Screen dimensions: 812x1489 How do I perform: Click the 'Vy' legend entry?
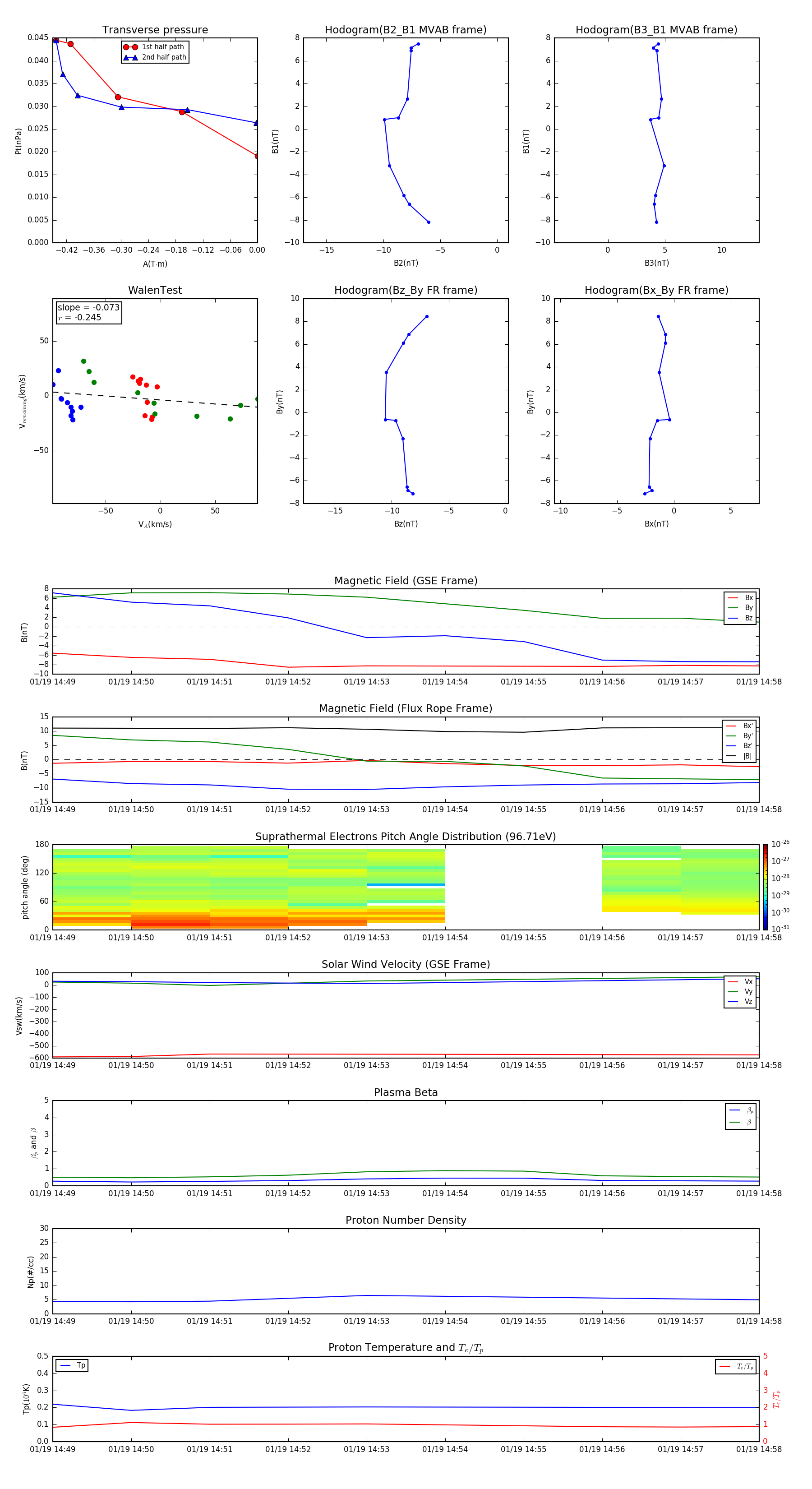pyautogui.click(x=741, y=991)
